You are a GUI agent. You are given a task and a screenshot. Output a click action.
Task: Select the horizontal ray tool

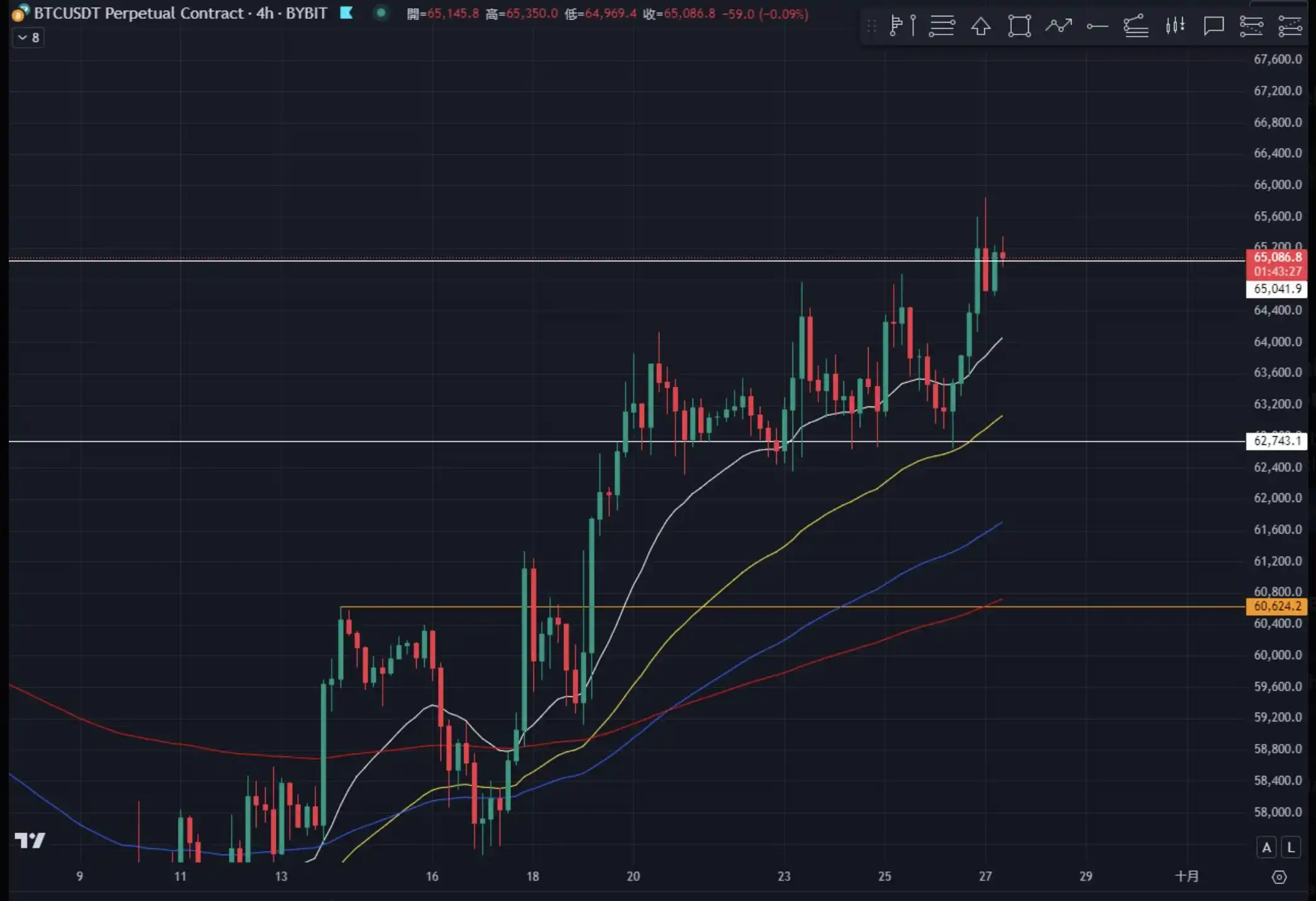[1097, 26]
